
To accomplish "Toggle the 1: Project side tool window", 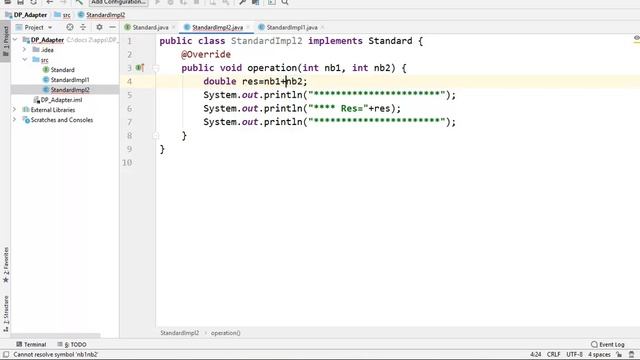I will click(x=5, y=42).
